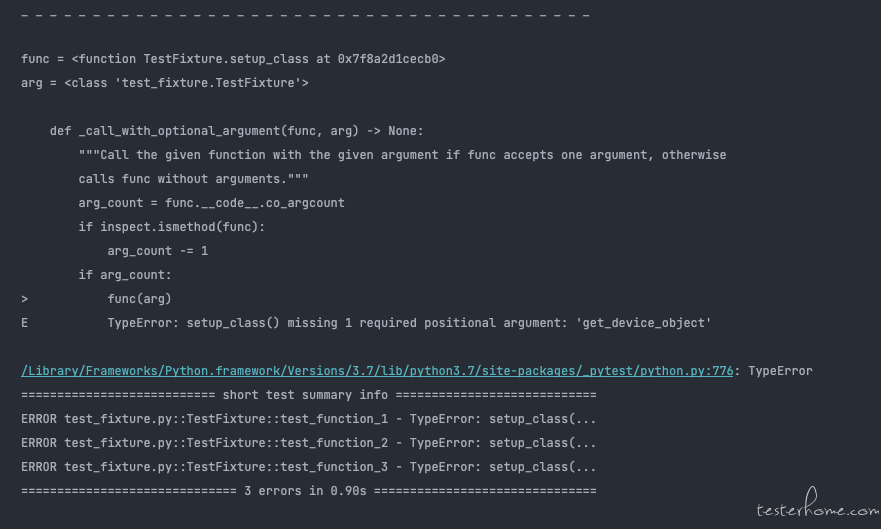Click the TypeError missing argument message
The height and width of the screenshot is (529, 881).
[409, 323]
